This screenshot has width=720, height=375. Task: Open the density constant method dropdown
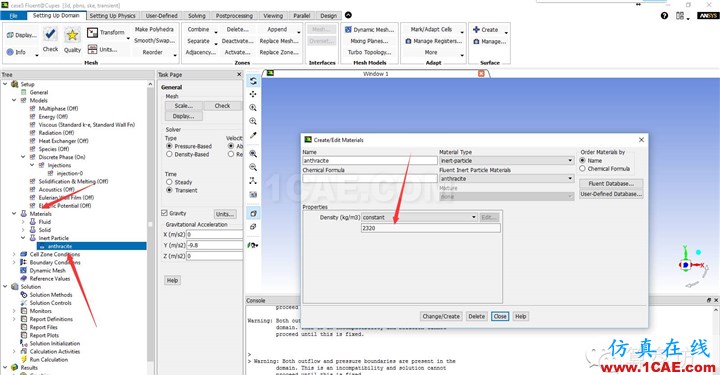point(420,217)
